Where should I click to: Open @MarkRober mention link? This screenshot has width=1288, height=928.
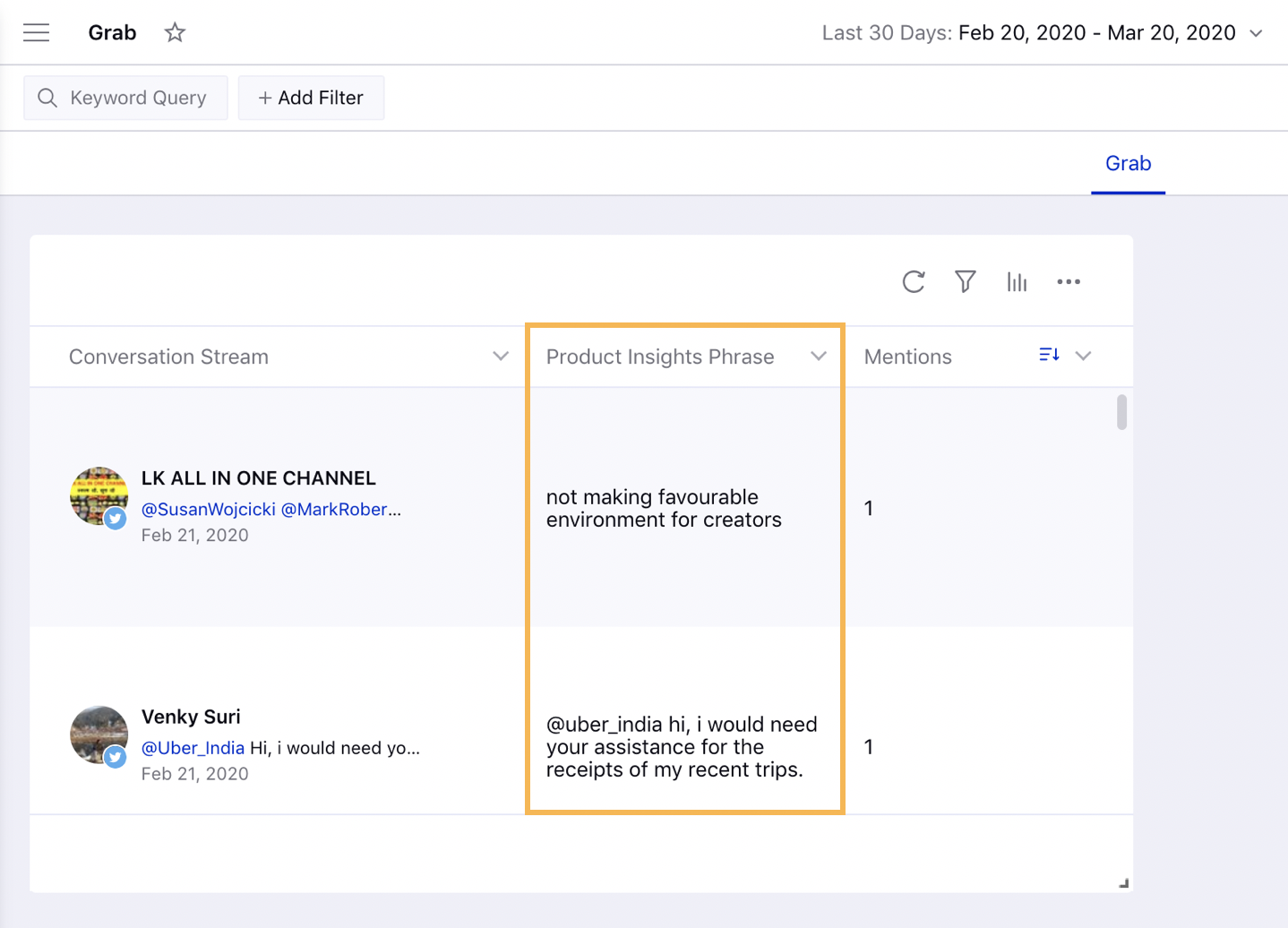(340, 510)
